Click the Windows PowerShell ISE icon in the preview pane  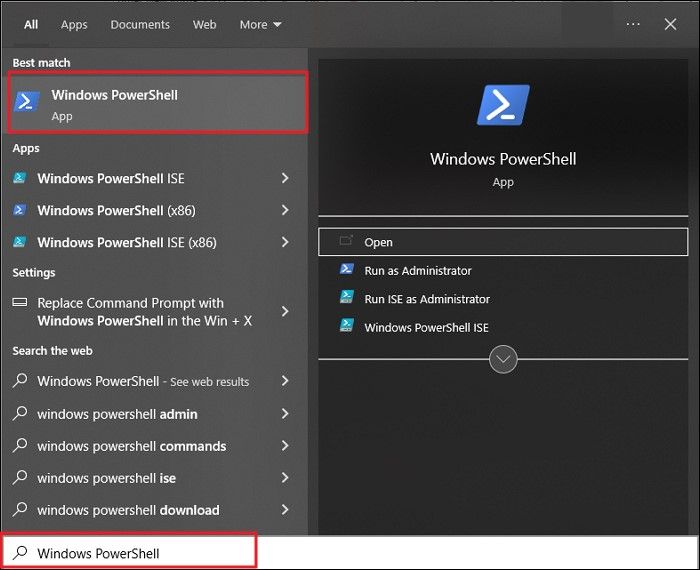click(347, 326)
